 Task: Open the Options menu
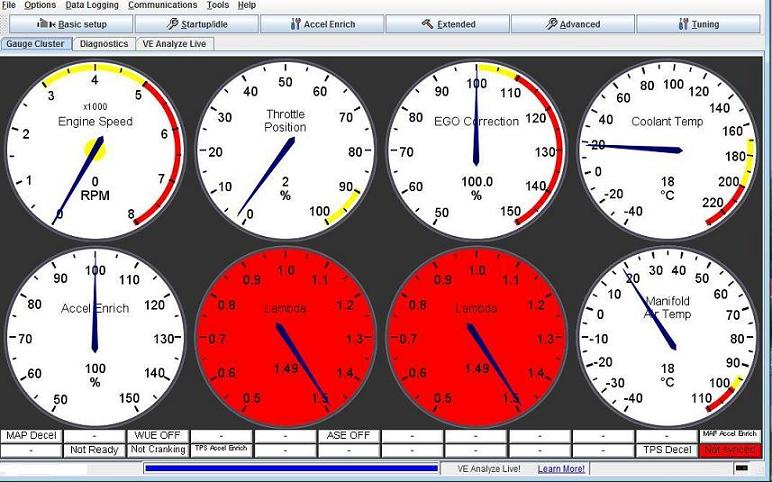(x=40, y=5)
